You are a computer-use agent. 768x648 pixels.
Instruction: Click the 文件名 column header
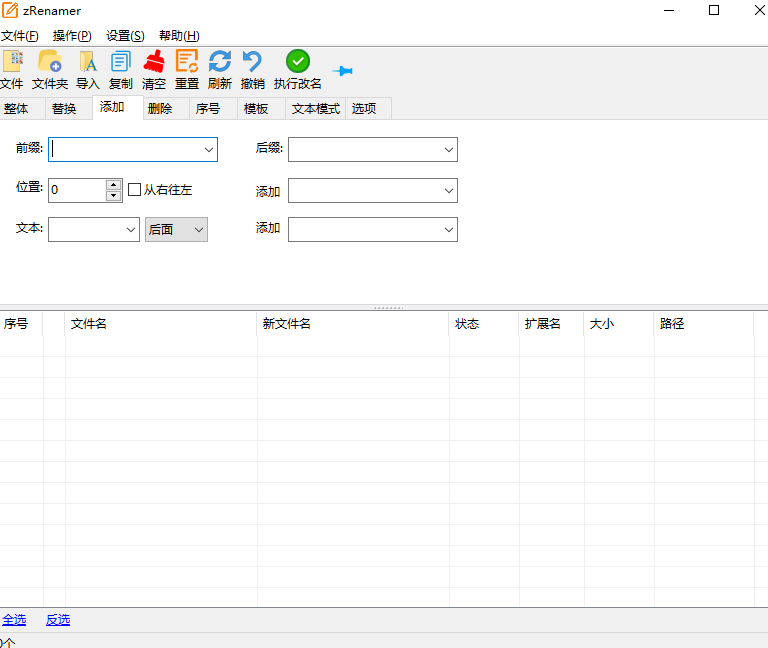[161, 324]
